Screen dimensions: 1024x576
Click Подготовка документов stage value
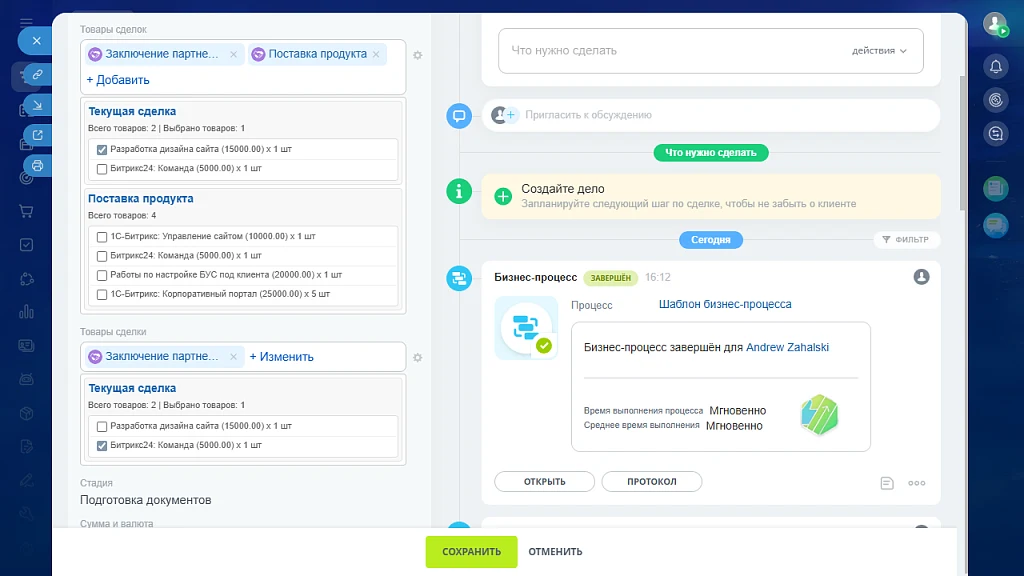tap(146, 500)
